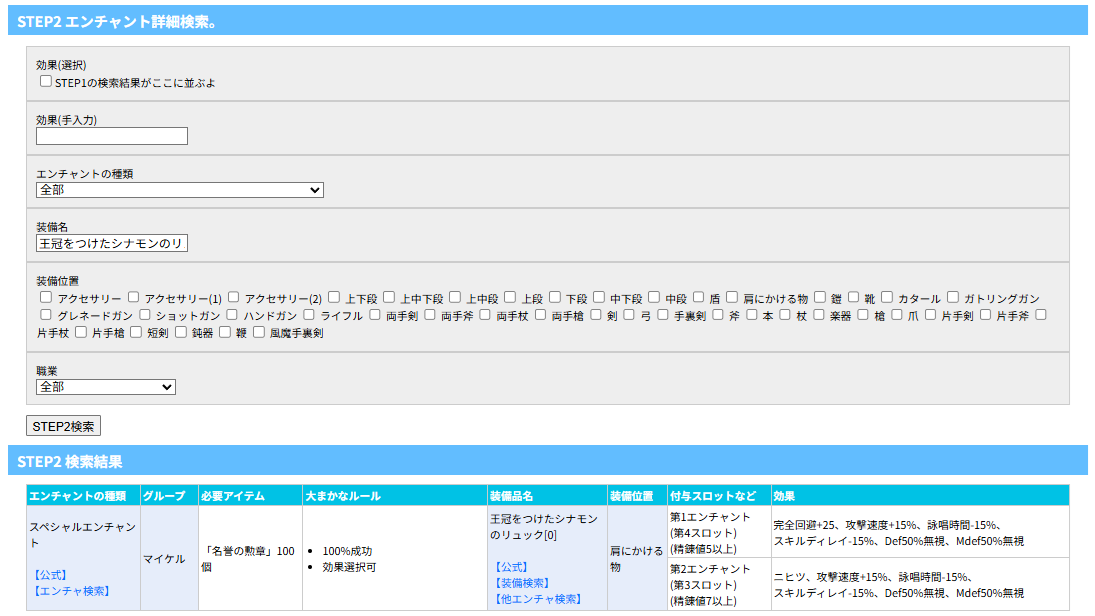Check the STEP1の検索結果がここに並ぶよ checkbox

[46, 82]
